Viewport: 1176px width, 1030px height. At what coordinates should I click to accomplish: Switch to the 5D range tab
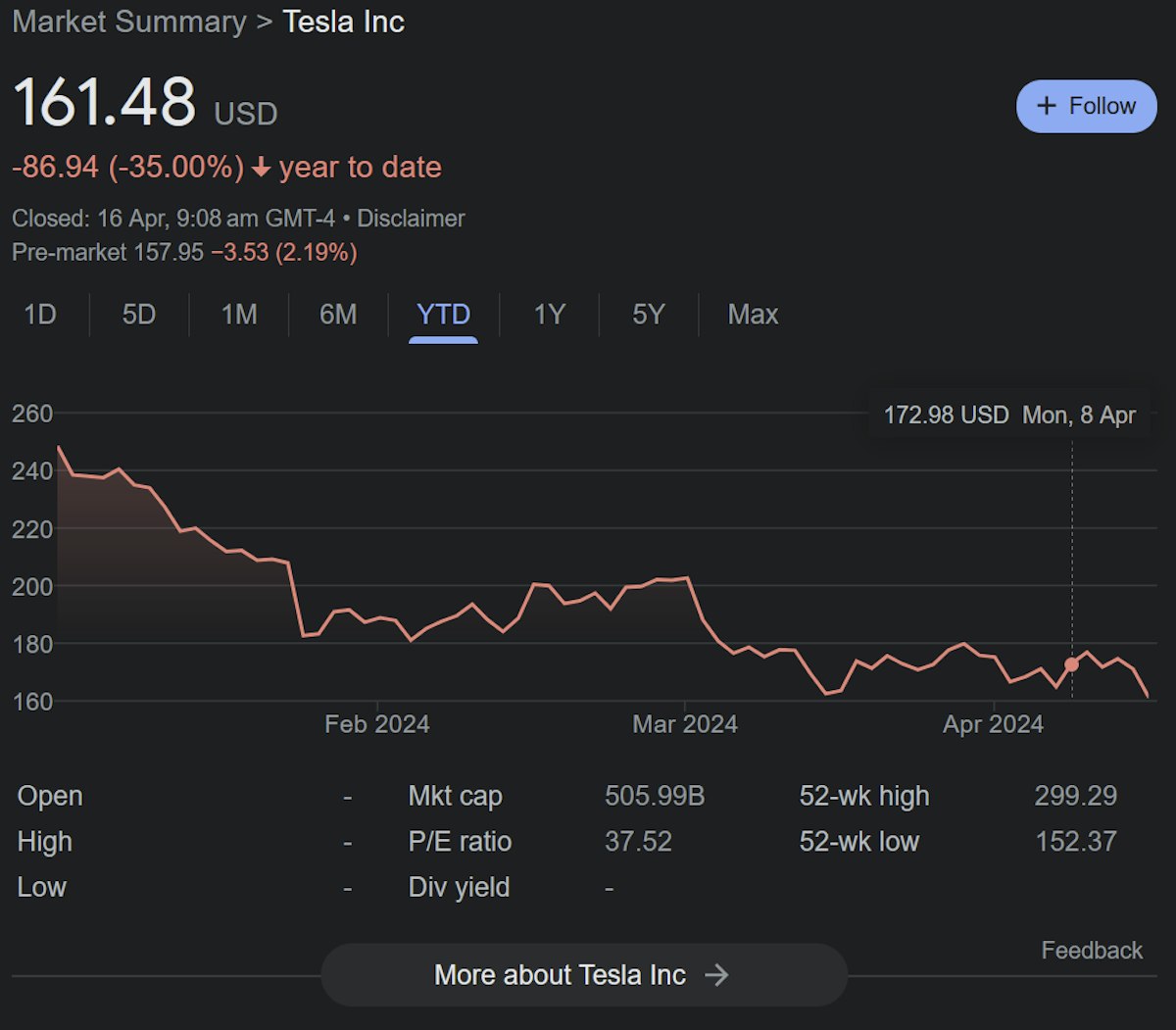click(x=139, y=315)
